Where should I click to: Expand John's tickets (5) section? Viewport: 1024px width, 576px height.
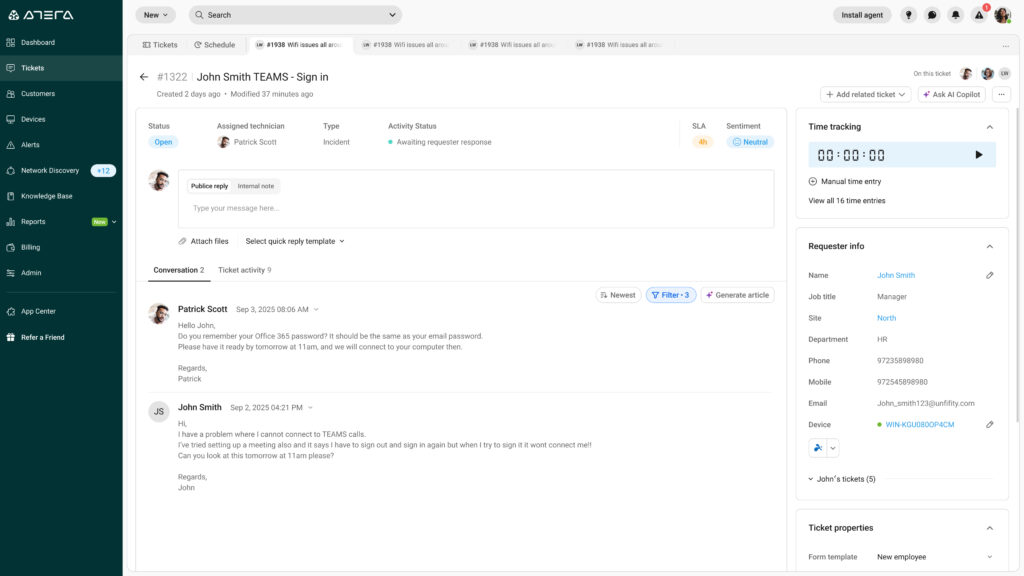[842, 479]
